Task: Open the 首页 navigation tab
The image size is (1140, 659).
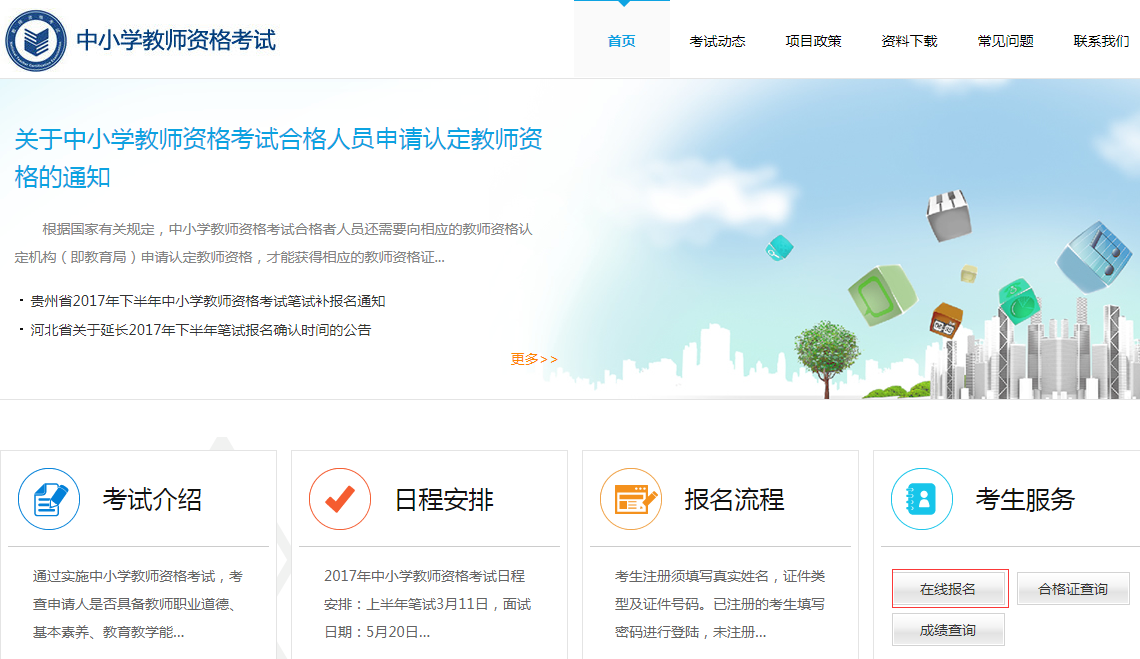Action: point(621,41)
